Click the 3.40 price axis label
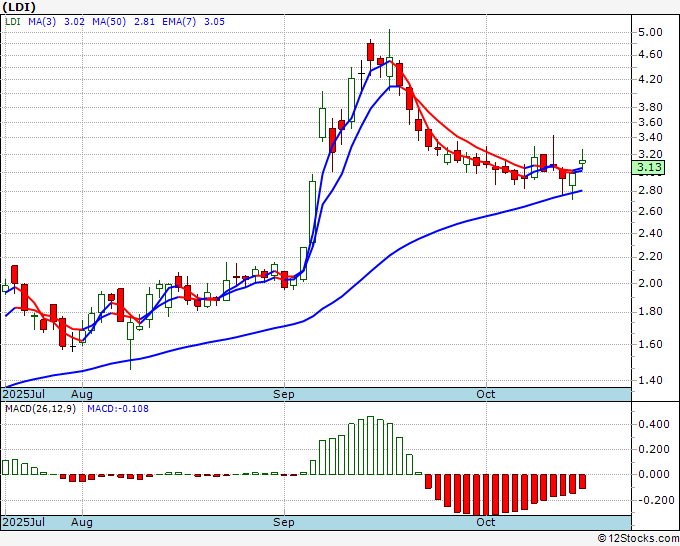Image resolution: width=680 pixels, height=546 pixels. point(650,137)
